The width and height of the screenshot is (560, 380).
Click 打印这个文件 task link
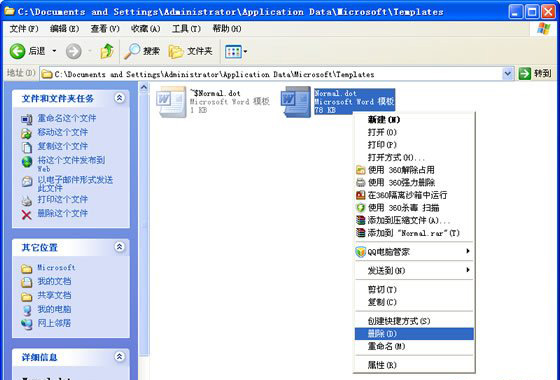tap(62, 199)
